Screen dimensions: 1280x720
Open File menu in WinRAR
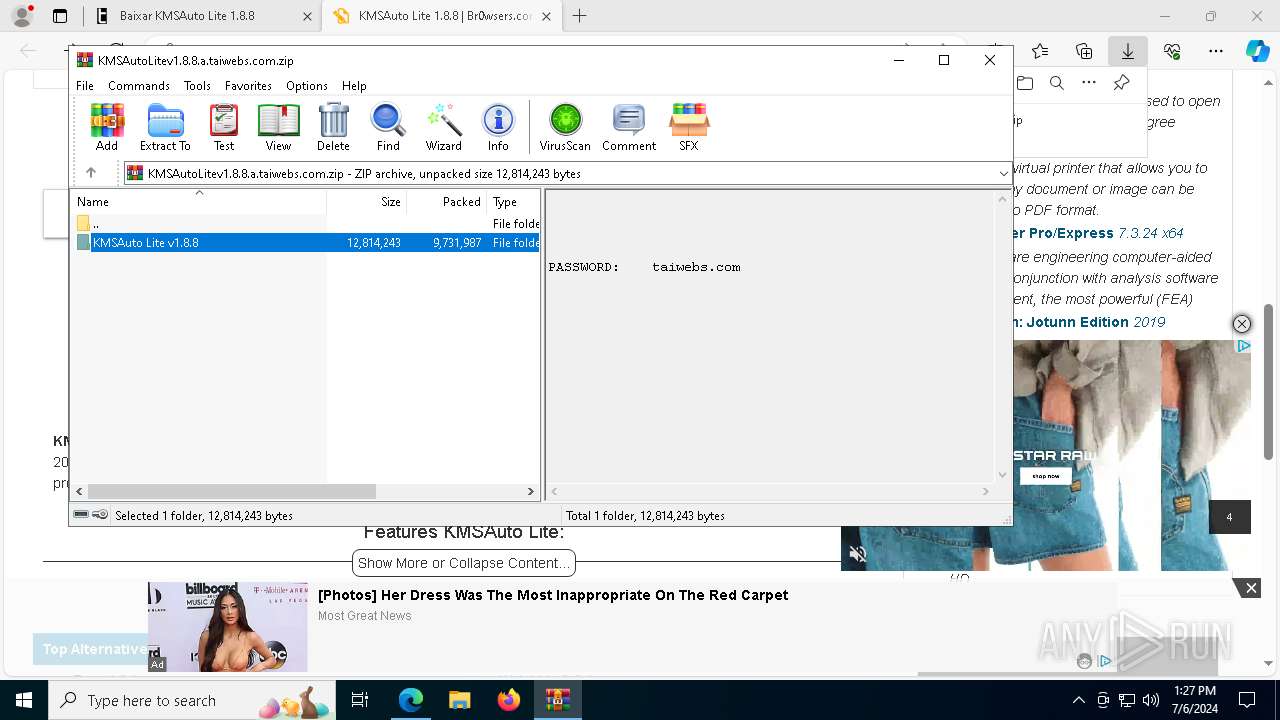[x=85, y=86]
